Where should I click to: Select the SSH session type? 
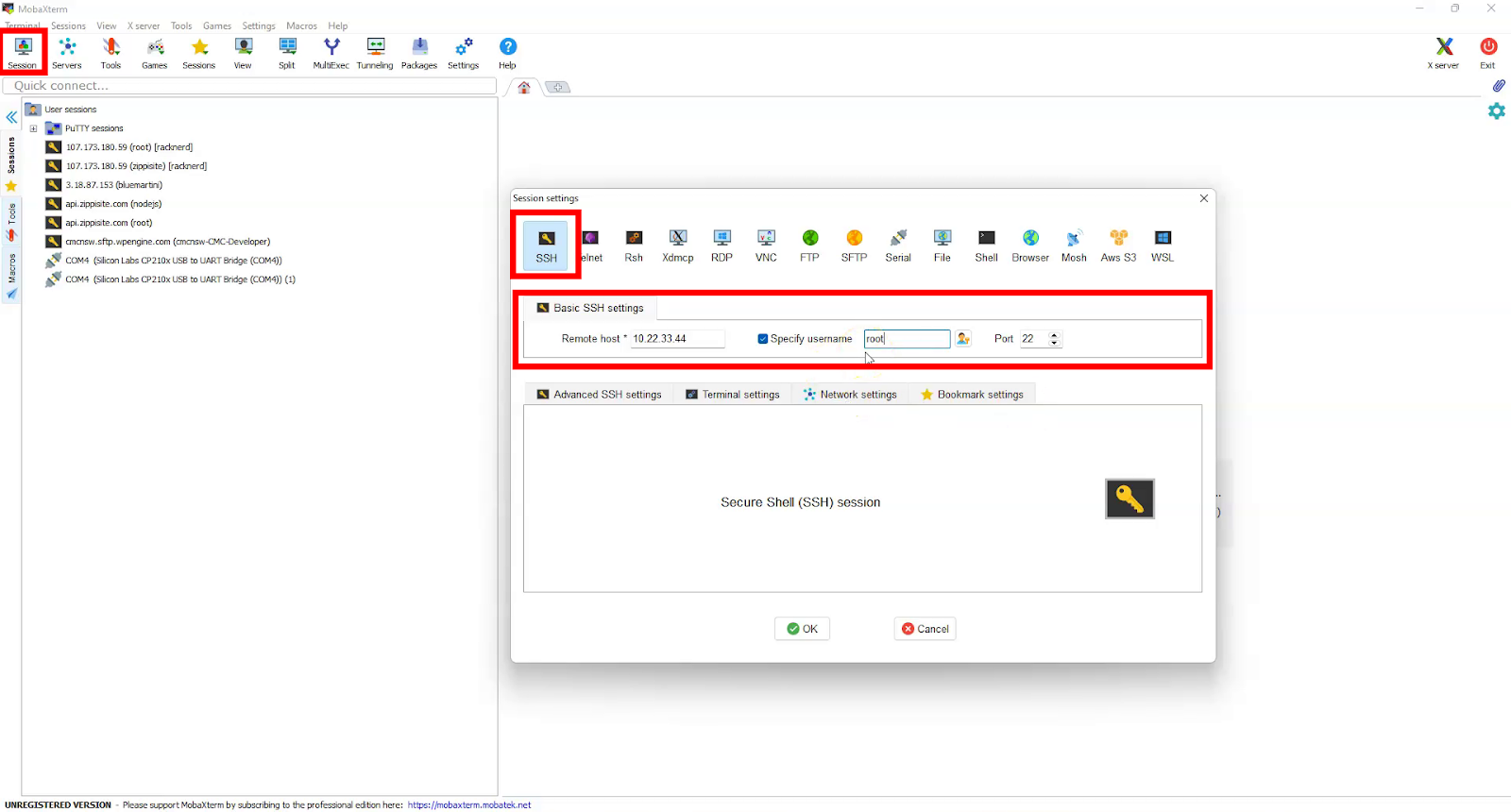point(547,245)
